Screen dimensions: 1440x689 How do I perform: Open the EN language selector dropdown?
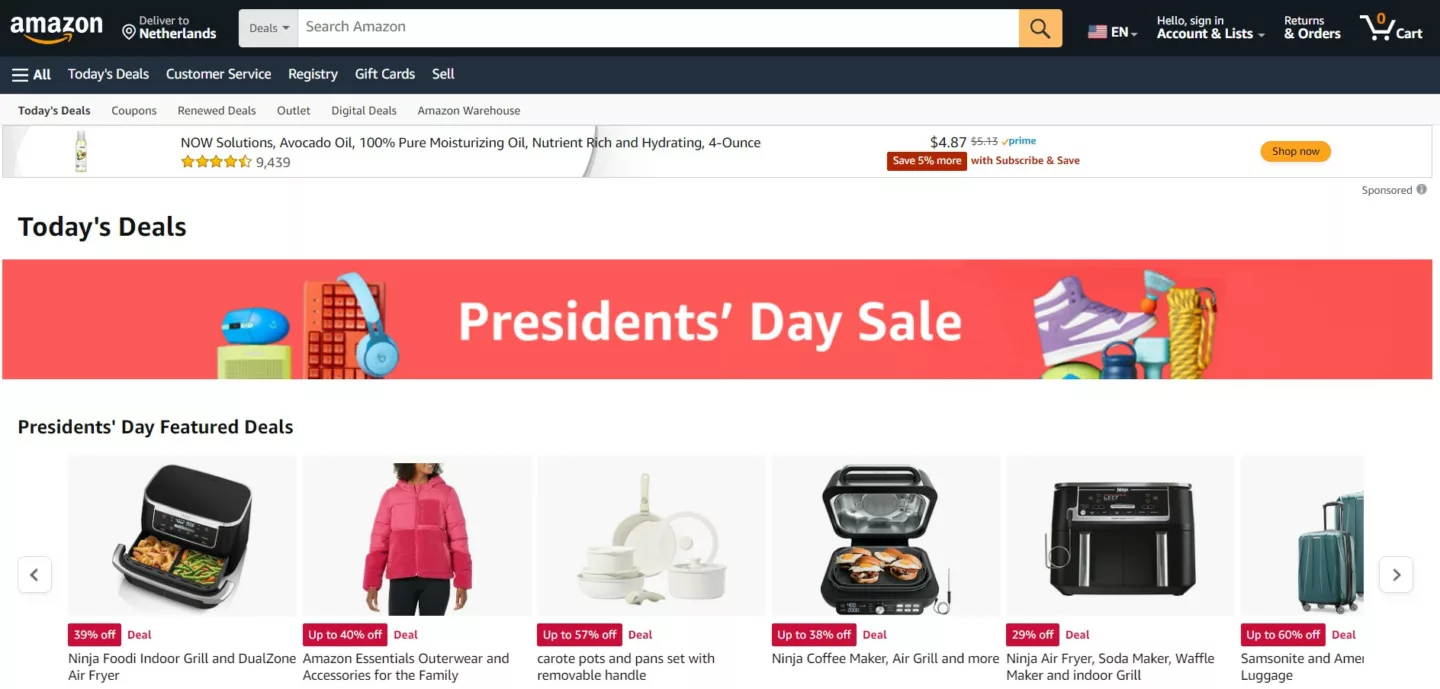pyautogui.click(x=1113, y=32)
